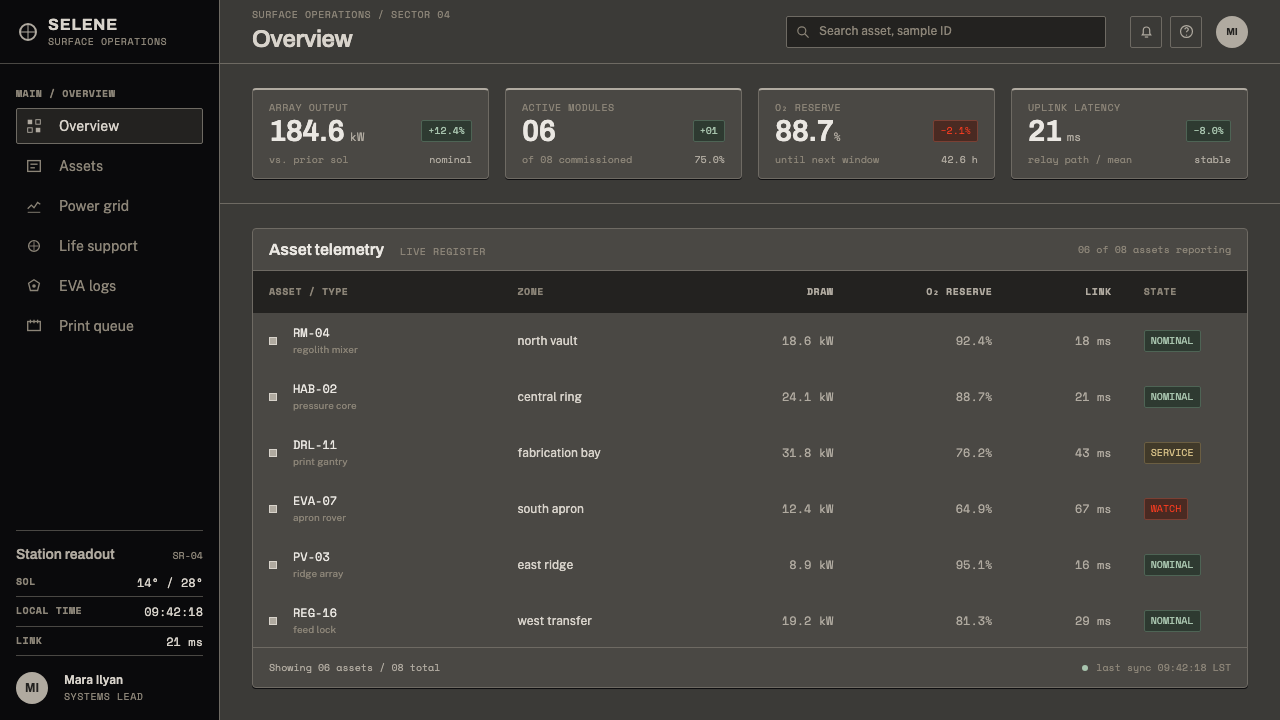
Task: Click the local time 09:42:18 readout
Action: (x=173, y=612)
